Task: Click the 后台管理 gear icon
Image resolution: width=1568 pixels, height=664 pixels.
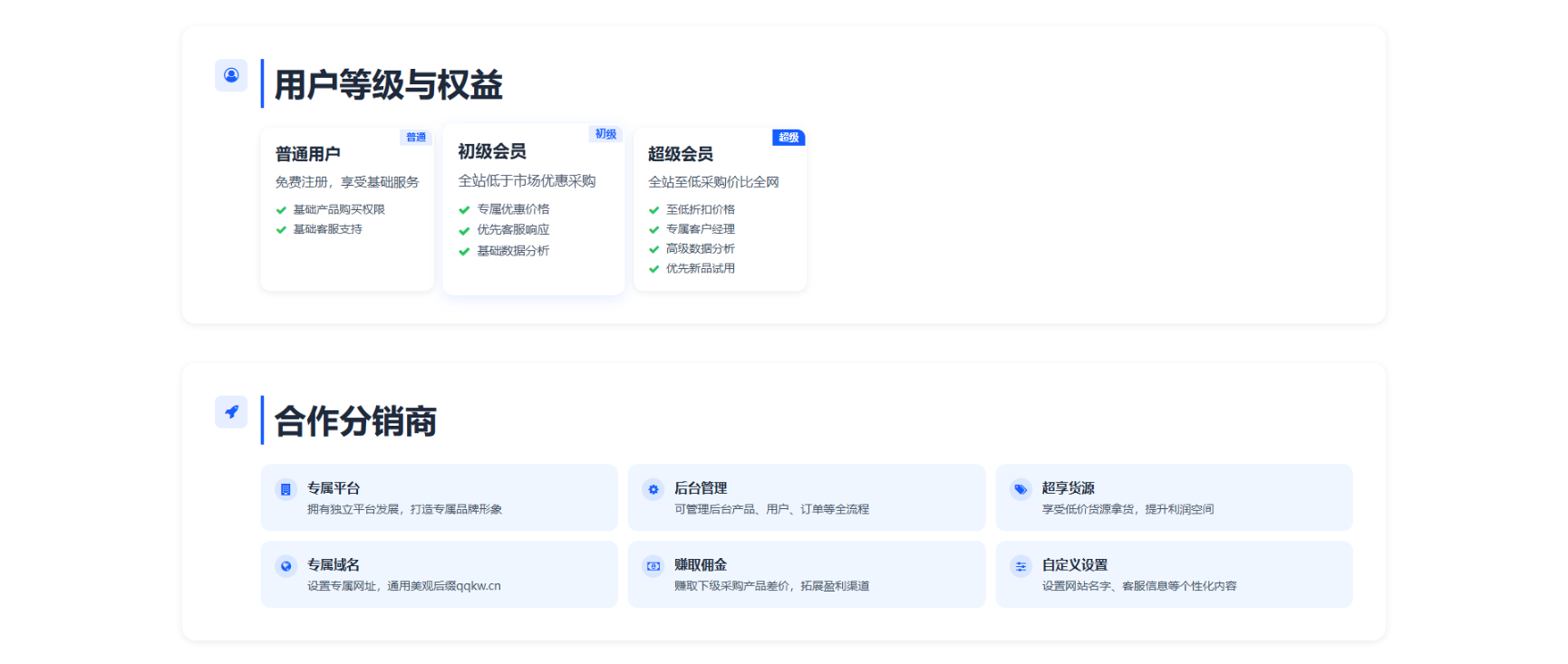Action: (x=653, y=489)
